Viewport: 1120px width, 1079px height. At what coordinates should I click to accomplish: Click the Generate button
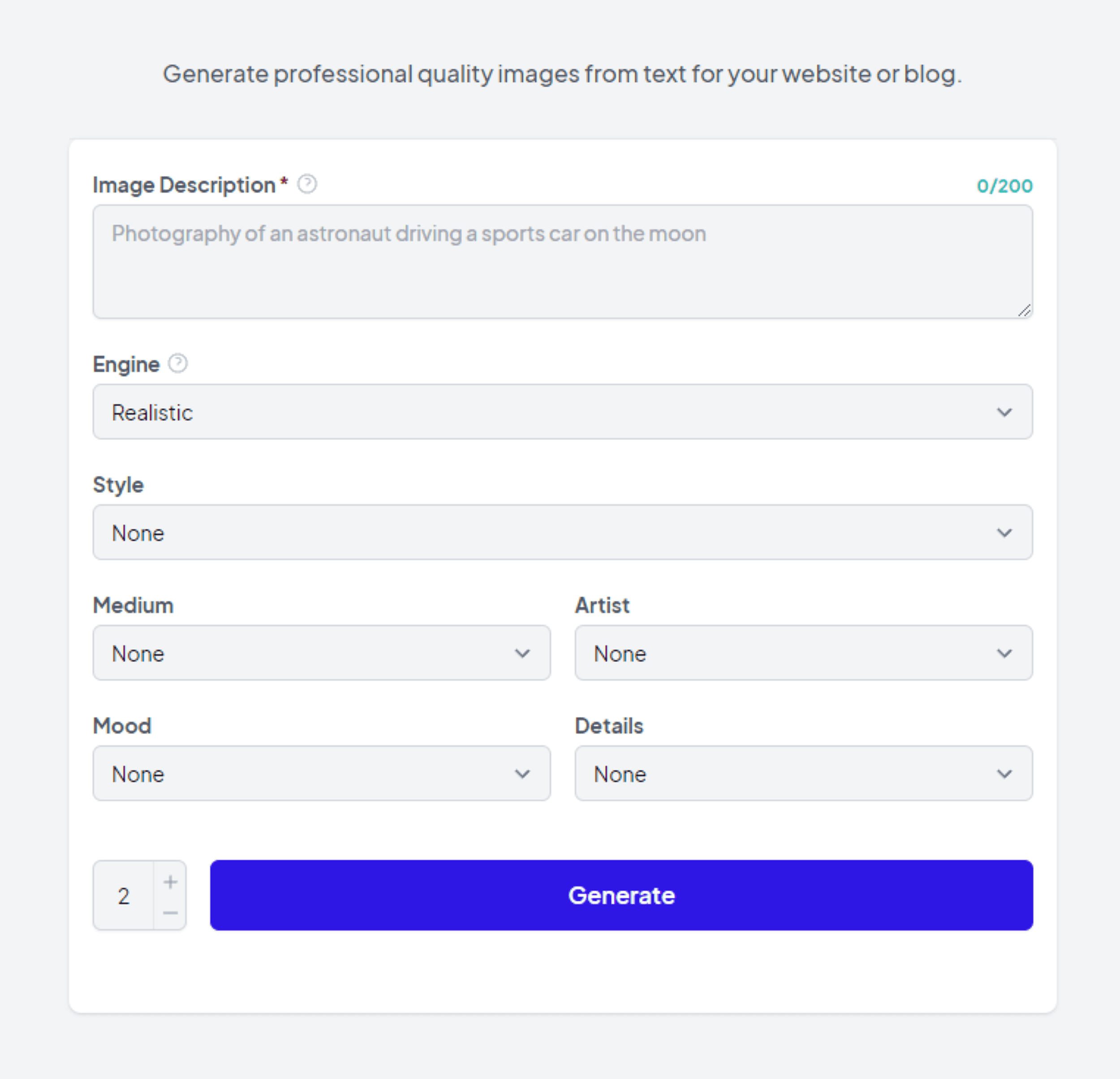coord(621,896)
